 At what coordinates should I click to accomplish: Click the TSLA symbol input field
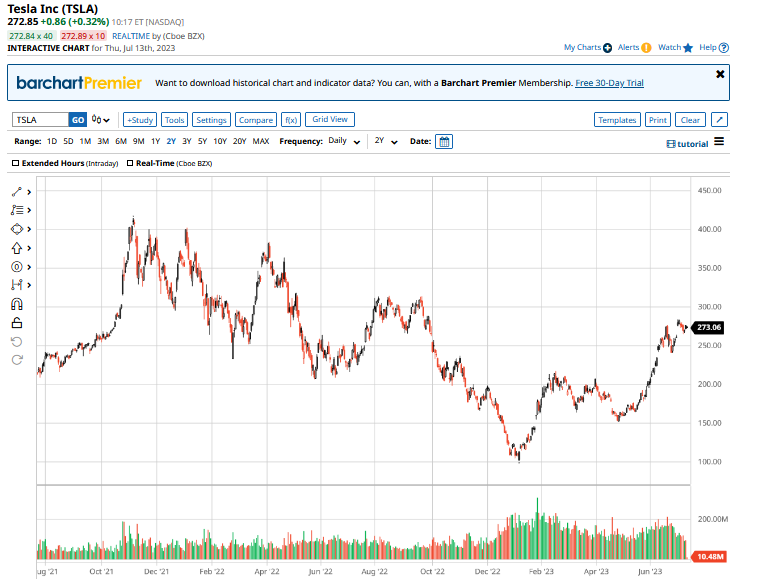[x=40, y=120]
